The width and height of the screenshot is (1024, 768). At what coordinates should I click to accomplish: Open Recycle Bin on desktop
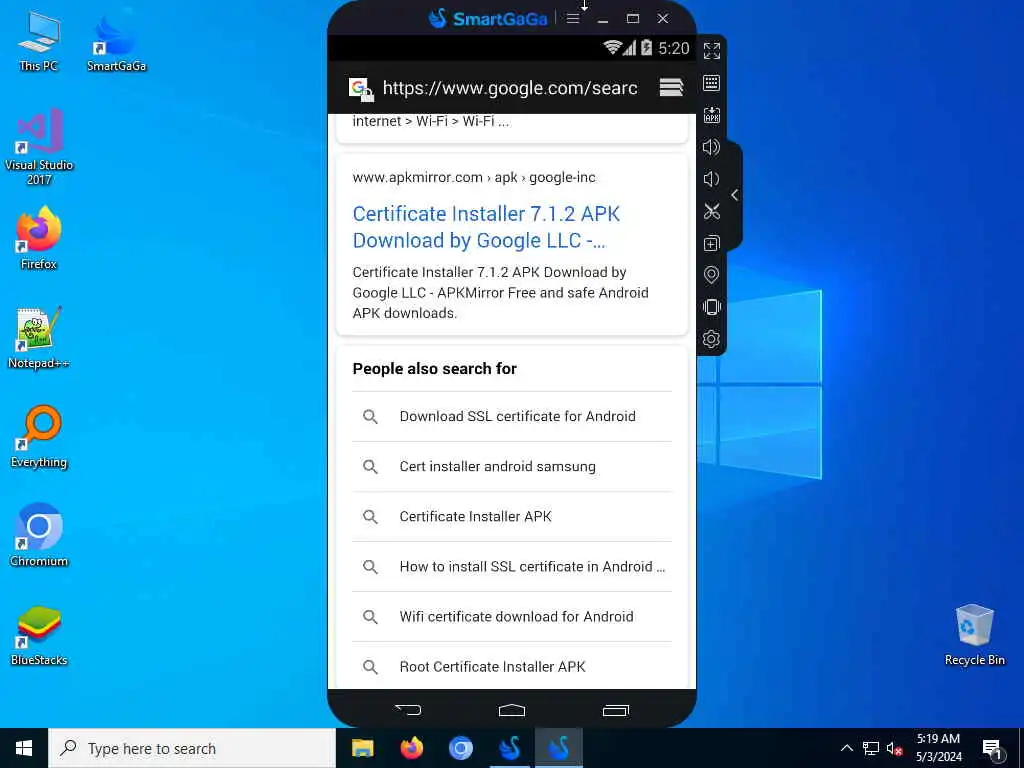[x=974, y=635]
